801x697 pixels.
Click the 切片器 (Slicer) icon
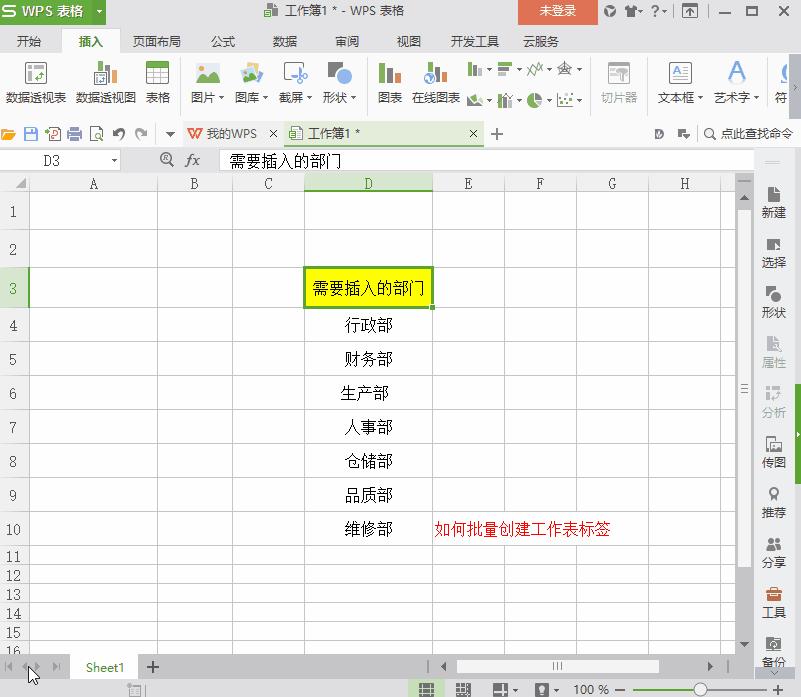(619, 80)
